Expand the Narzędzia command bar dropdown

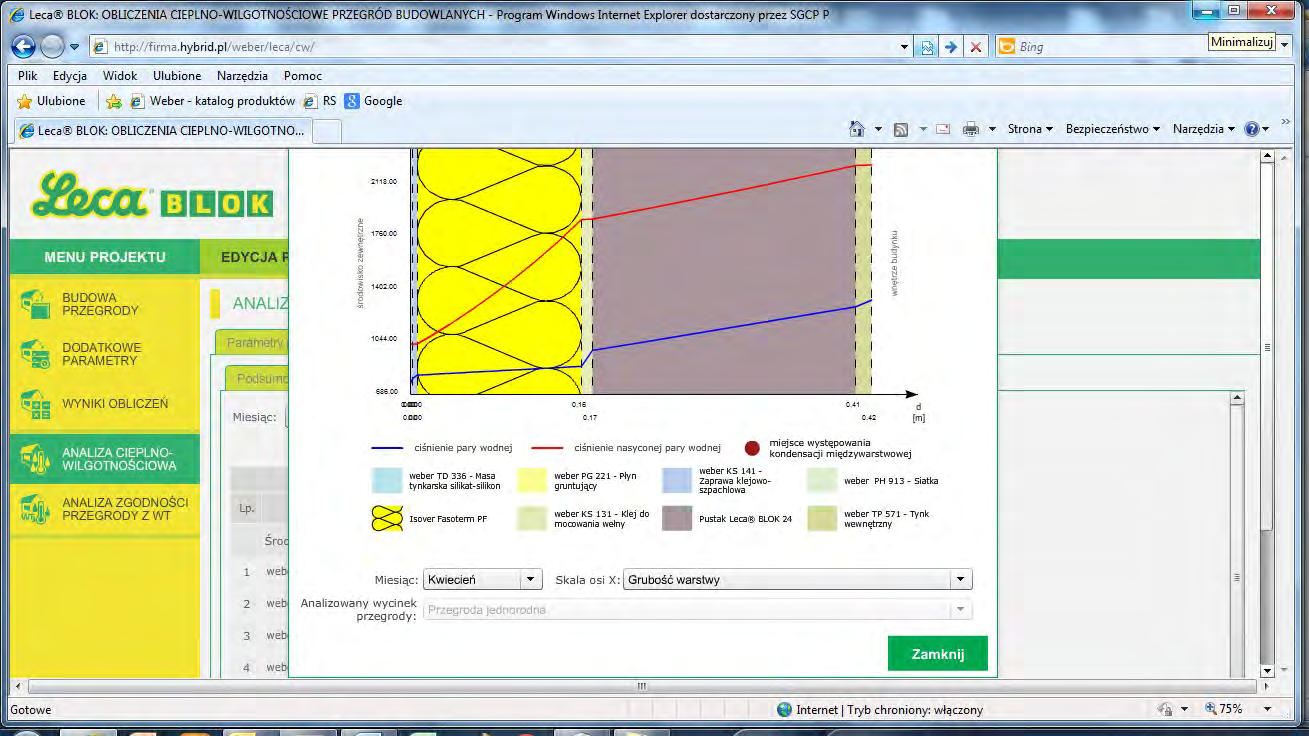click(1204, 129)
